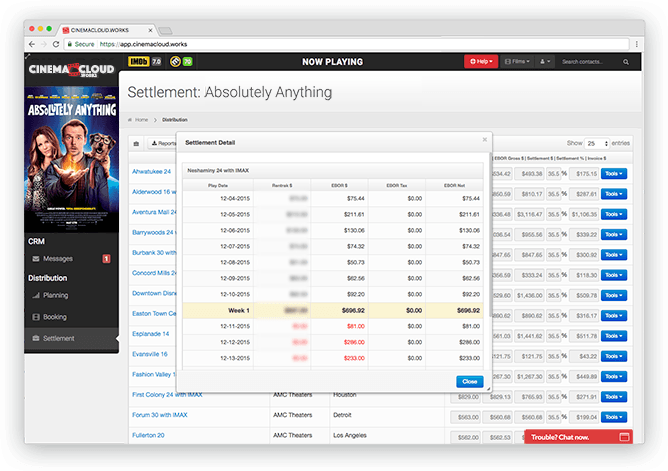Open the red Help dropdown

pos(480,62)
